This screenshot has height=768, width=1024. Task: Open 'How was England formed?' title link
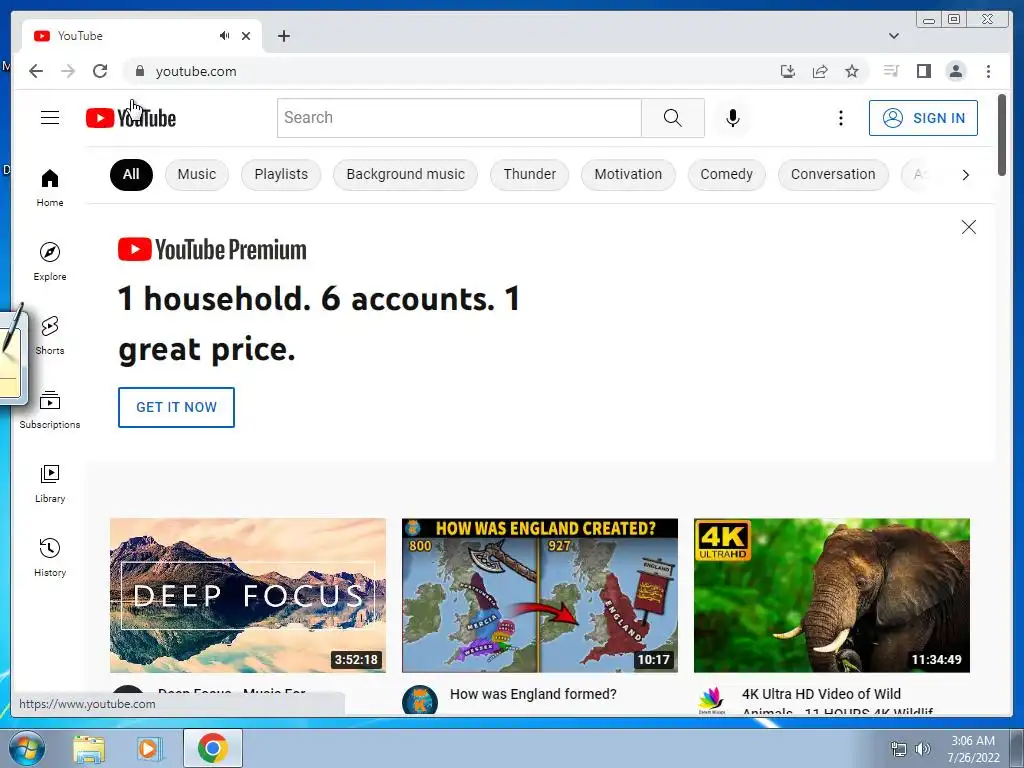coord(533,694)
